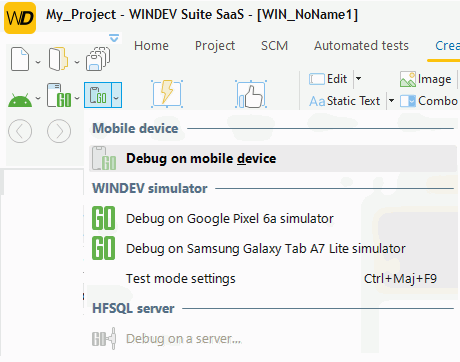Viewport: 460px width, 362px height.
Task: Open the quick access toolbar customize arrow
Action: point(114,38)
